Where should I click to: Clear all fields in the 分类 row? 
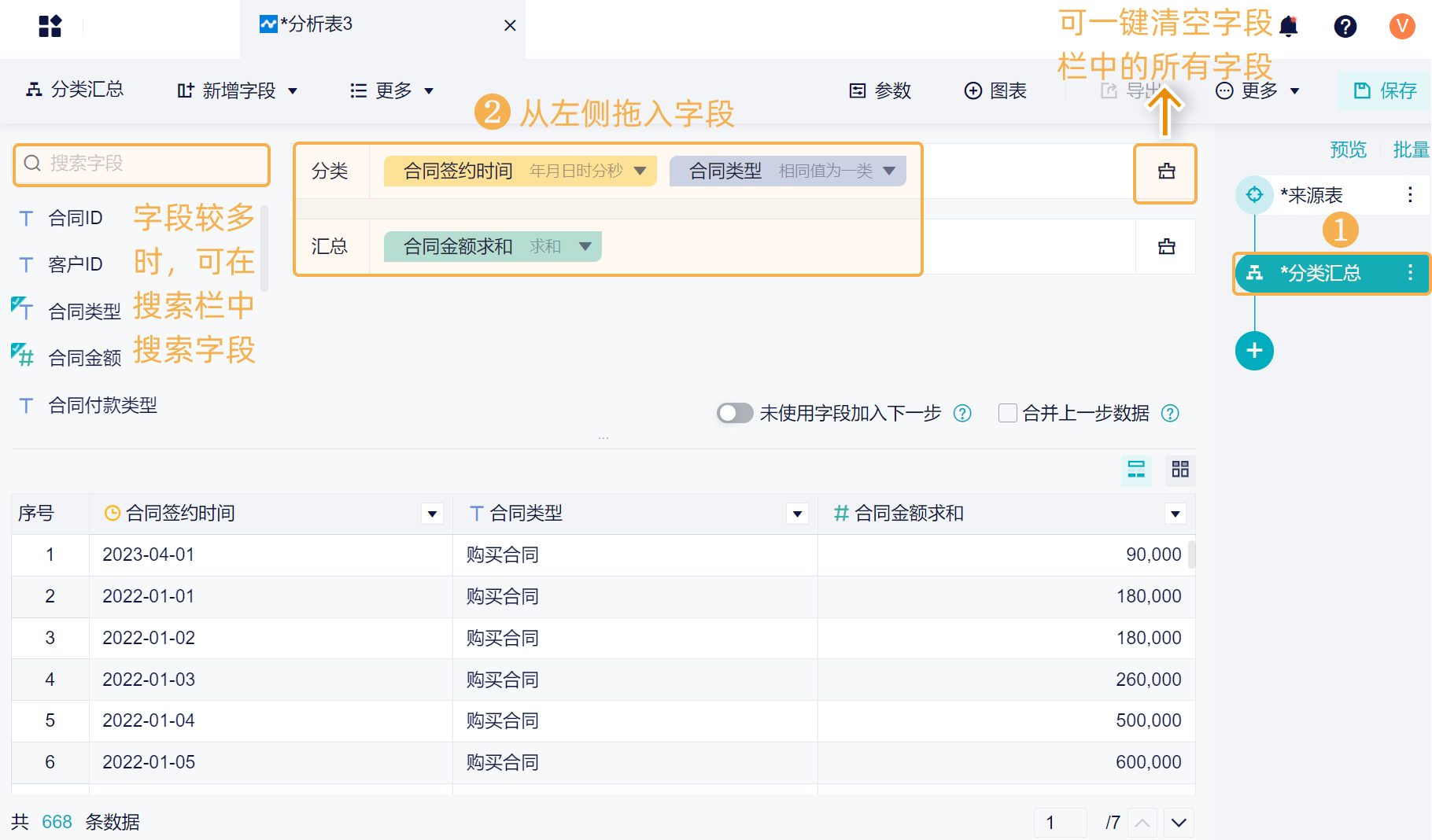click(1166, 171)
